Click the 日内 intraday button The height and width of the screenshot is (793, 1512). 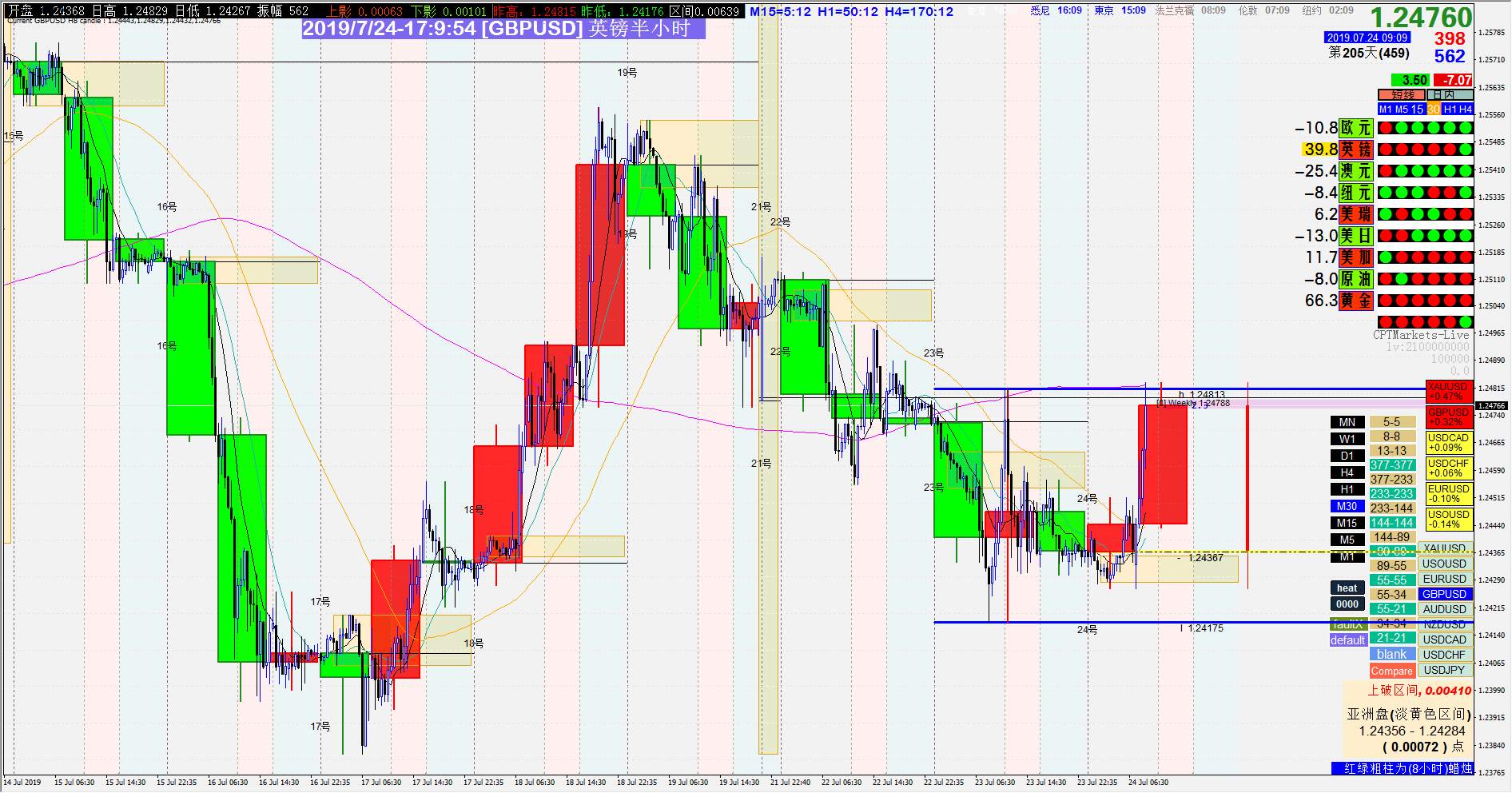click(1450, 95)
